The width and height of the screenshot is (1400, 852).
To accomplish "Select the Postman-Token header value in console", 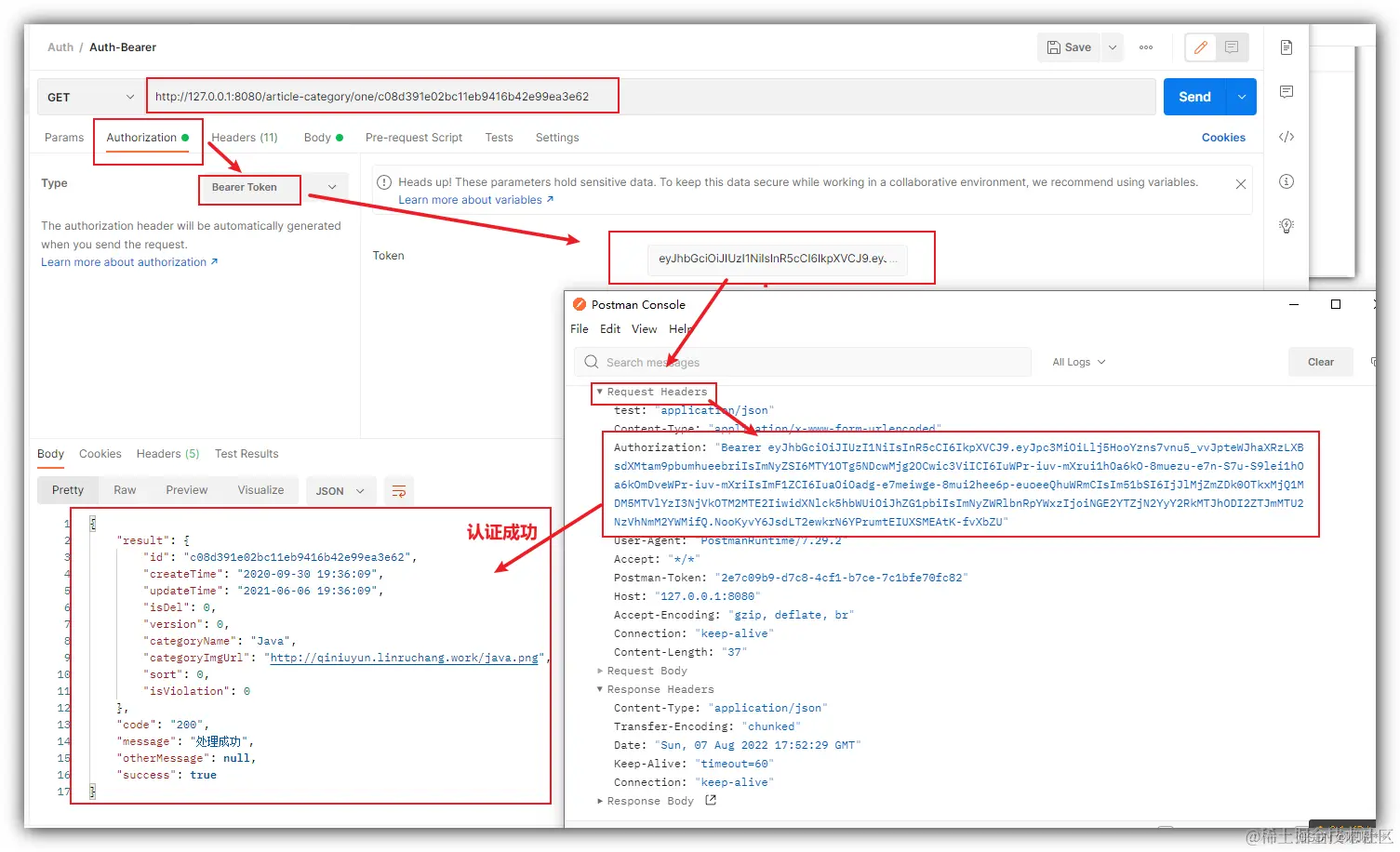I will [841, 578].
